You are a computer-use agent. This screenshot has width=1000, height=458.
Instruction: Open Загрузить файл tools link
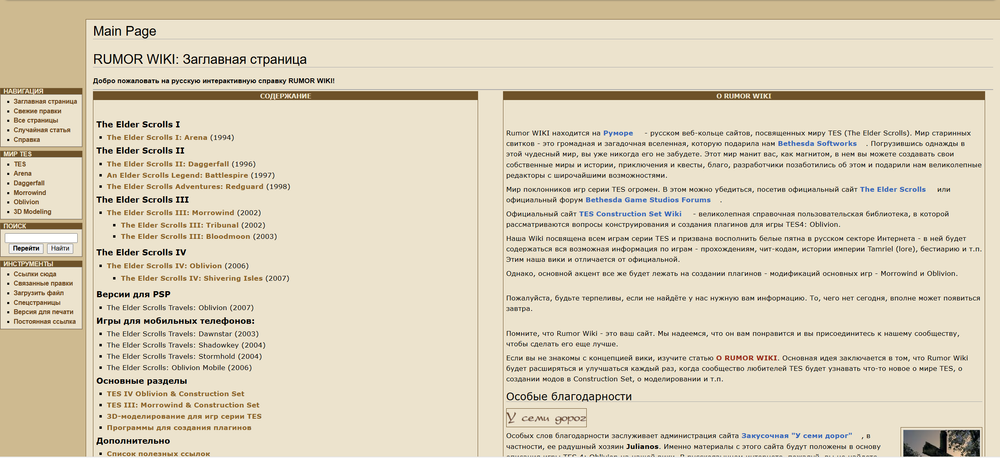pyautogui.click(x=38, y=293)
